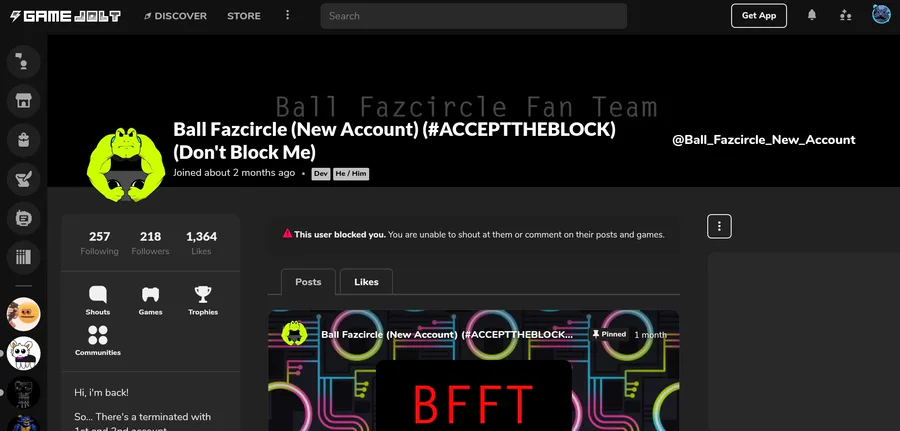Open the storefront icon in the sidebar

click(24, 101)
